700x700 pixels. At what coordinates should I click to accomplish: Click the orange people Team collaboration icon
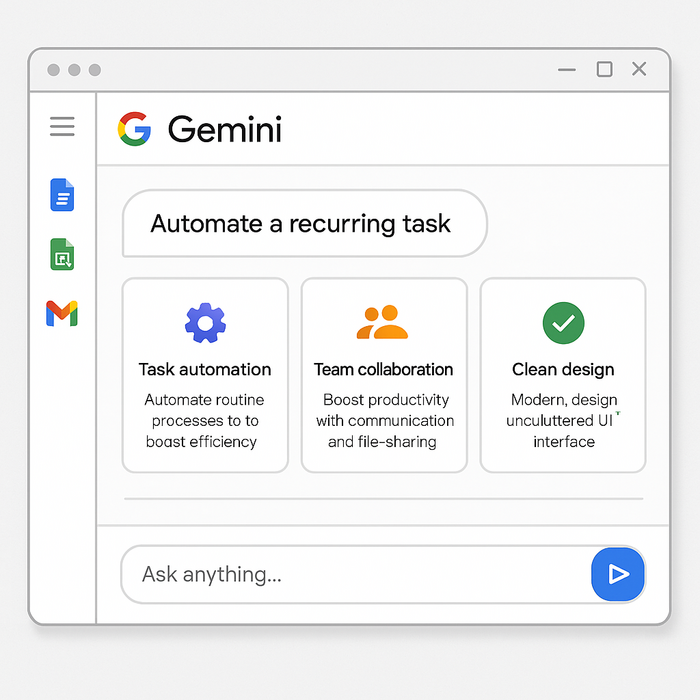coord(382,322)
